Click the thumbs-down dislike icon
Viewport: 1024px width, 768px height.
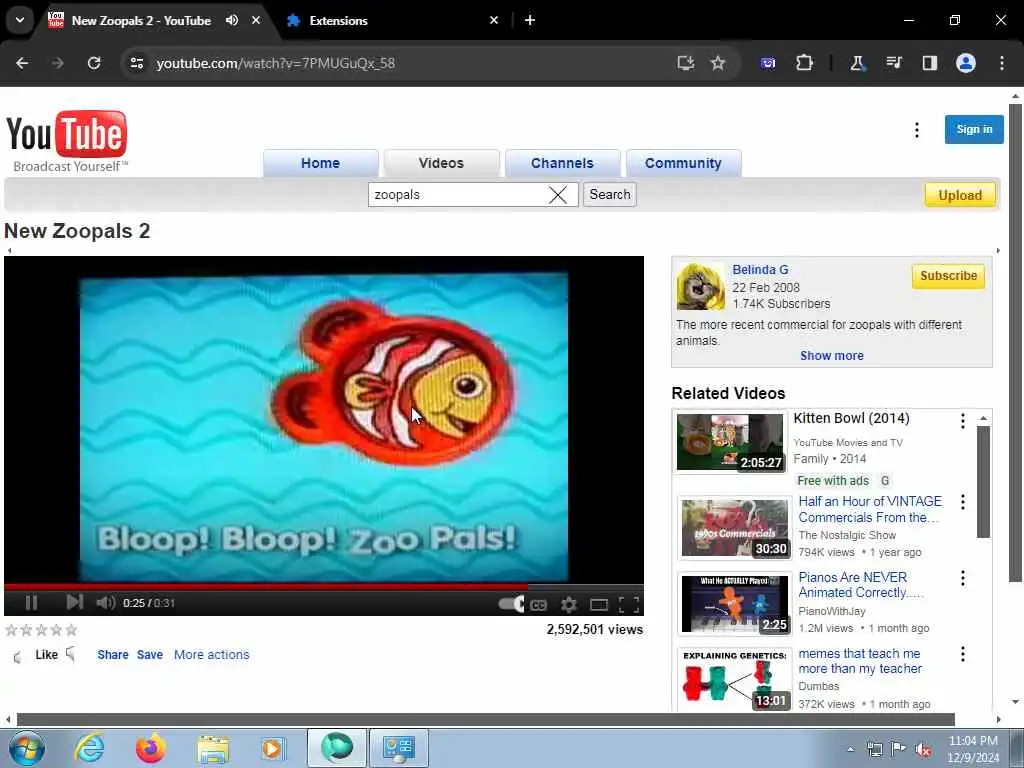[71, 654]
